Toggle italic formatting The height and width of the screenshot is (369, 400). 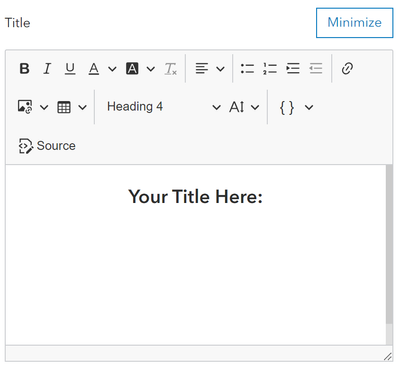point(47,69)
